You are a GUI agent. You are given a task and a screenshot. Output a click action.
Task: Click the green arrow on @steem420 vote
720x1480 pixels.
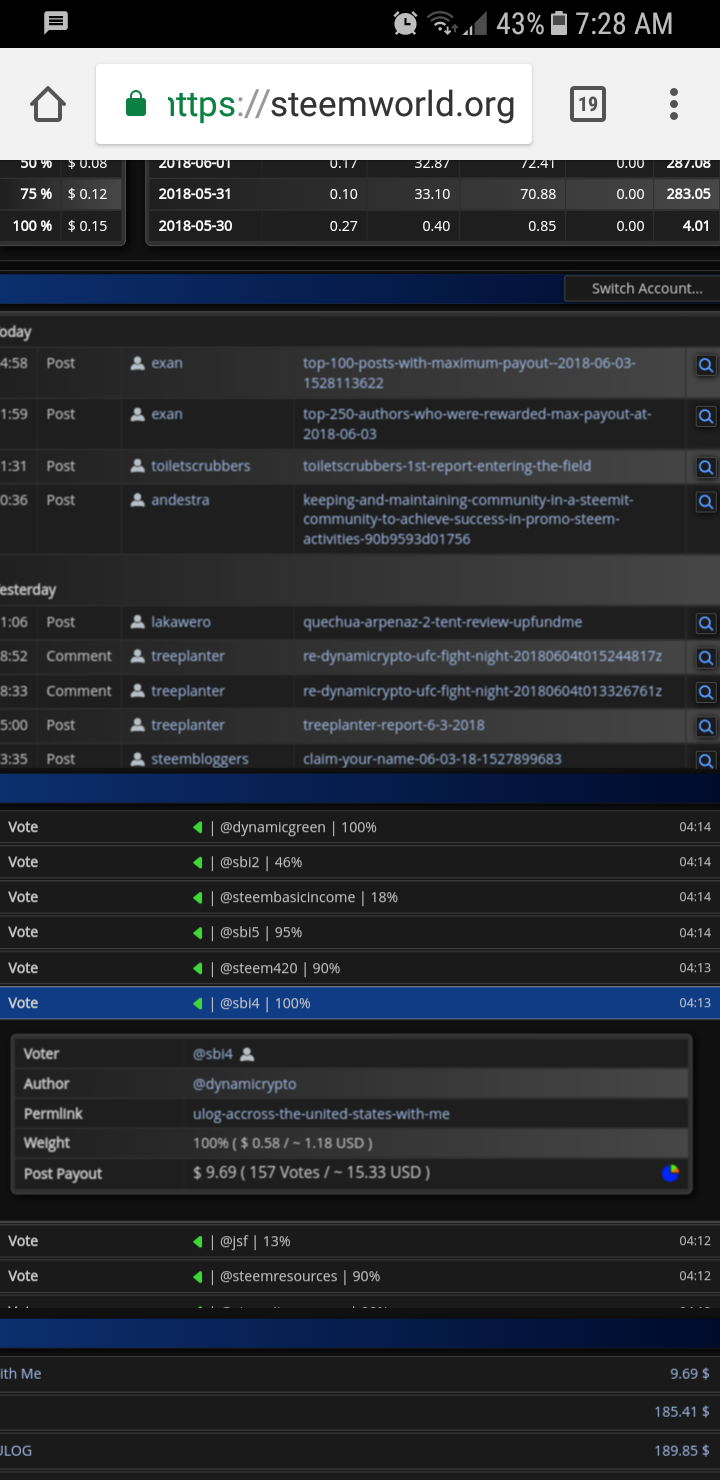(198, 968)
